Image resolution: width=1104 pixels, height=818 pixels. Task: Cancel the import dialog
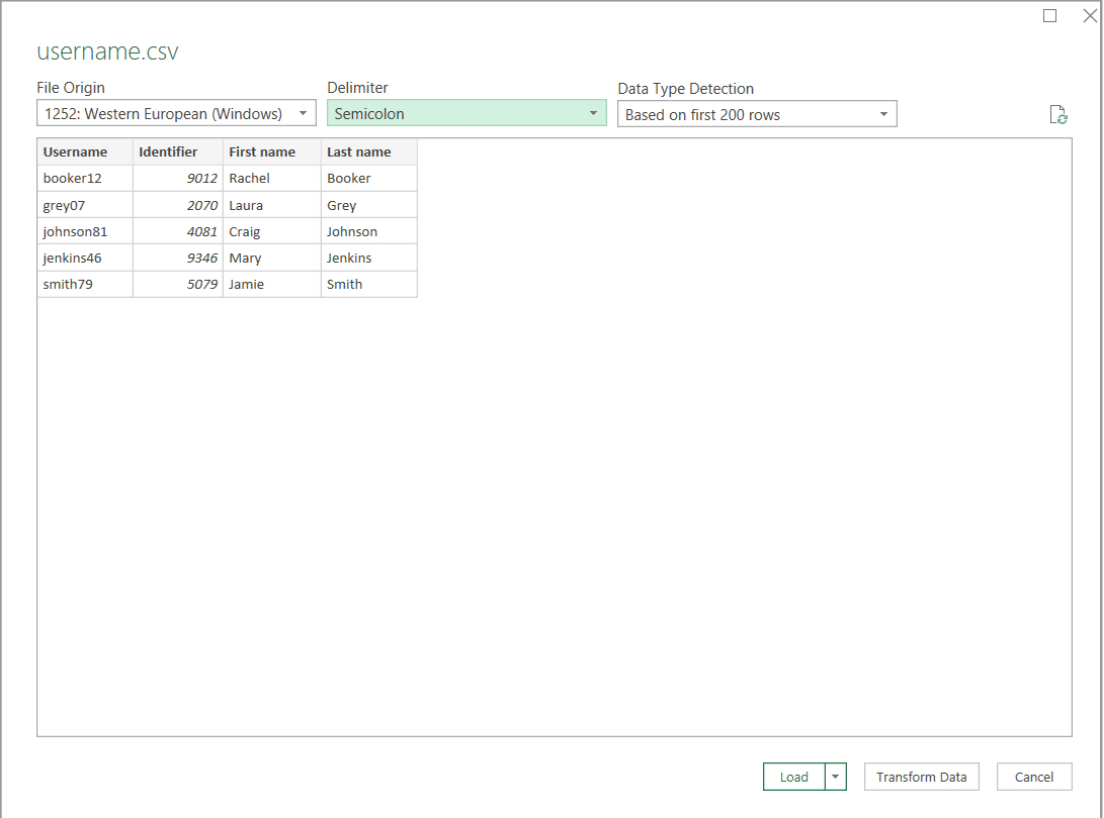pos(1034,776)
